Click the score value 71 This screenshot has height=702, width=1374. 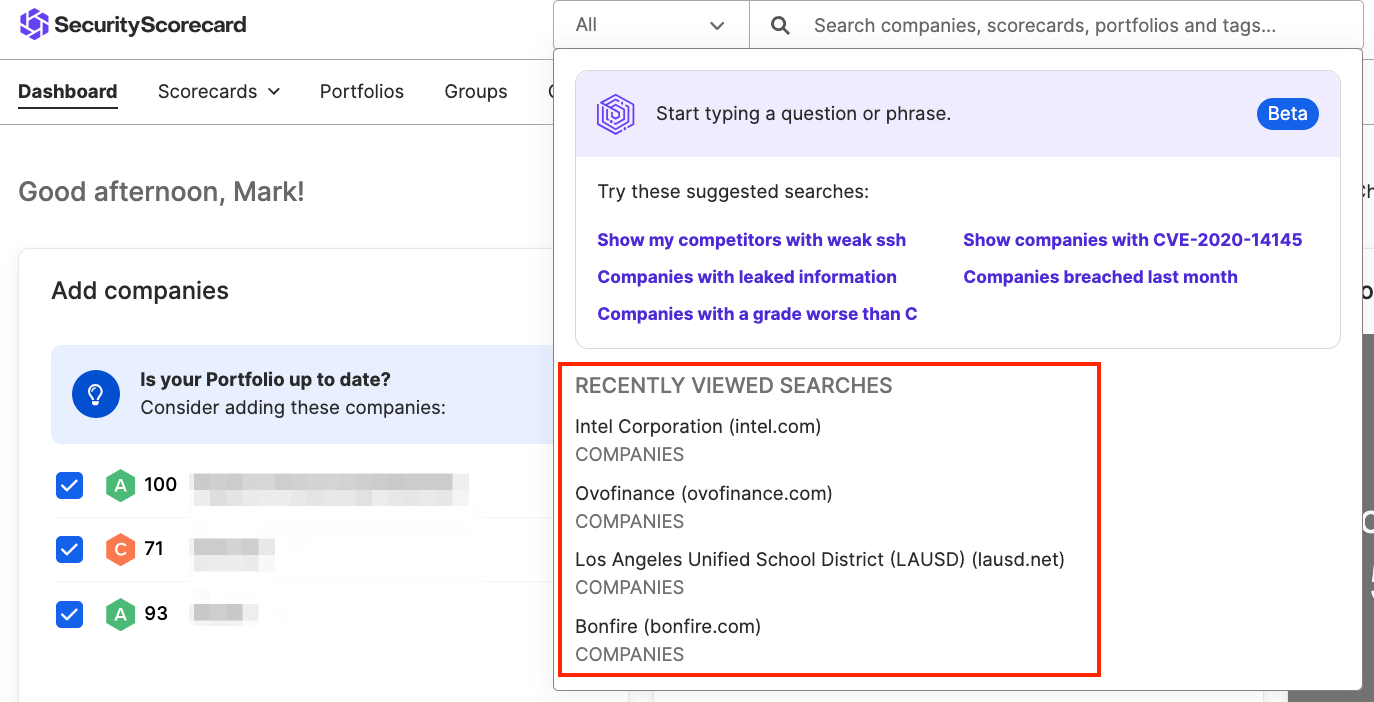tap(154, 549)
